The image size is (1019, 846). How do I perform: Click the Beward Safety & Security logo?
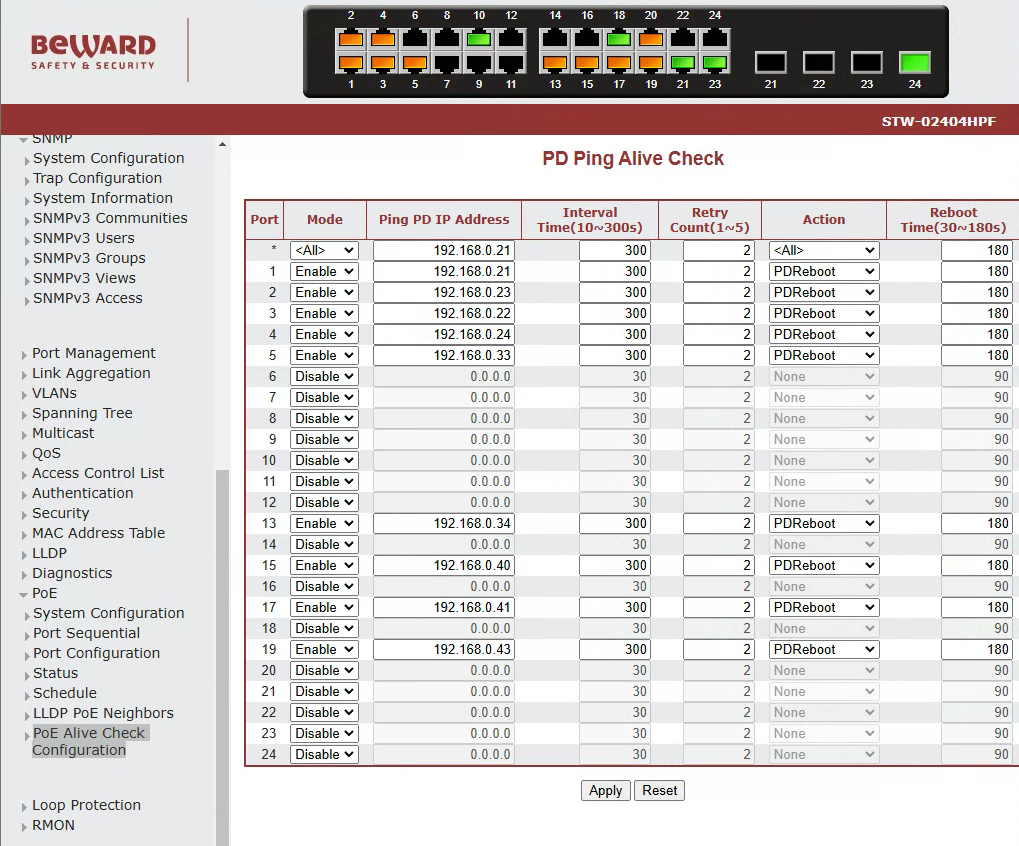(x=94, y=51)
